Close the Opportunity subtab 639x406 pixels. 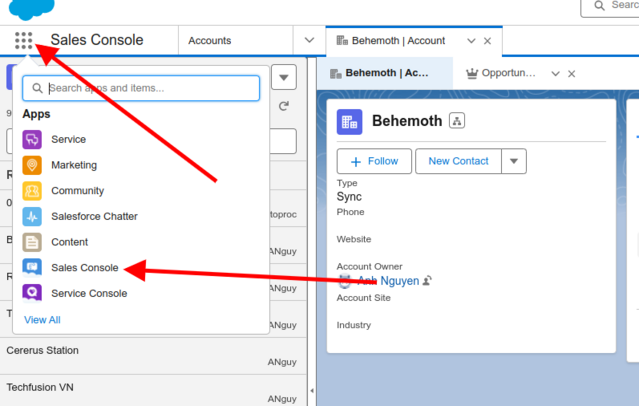click(x=572, y=74)
